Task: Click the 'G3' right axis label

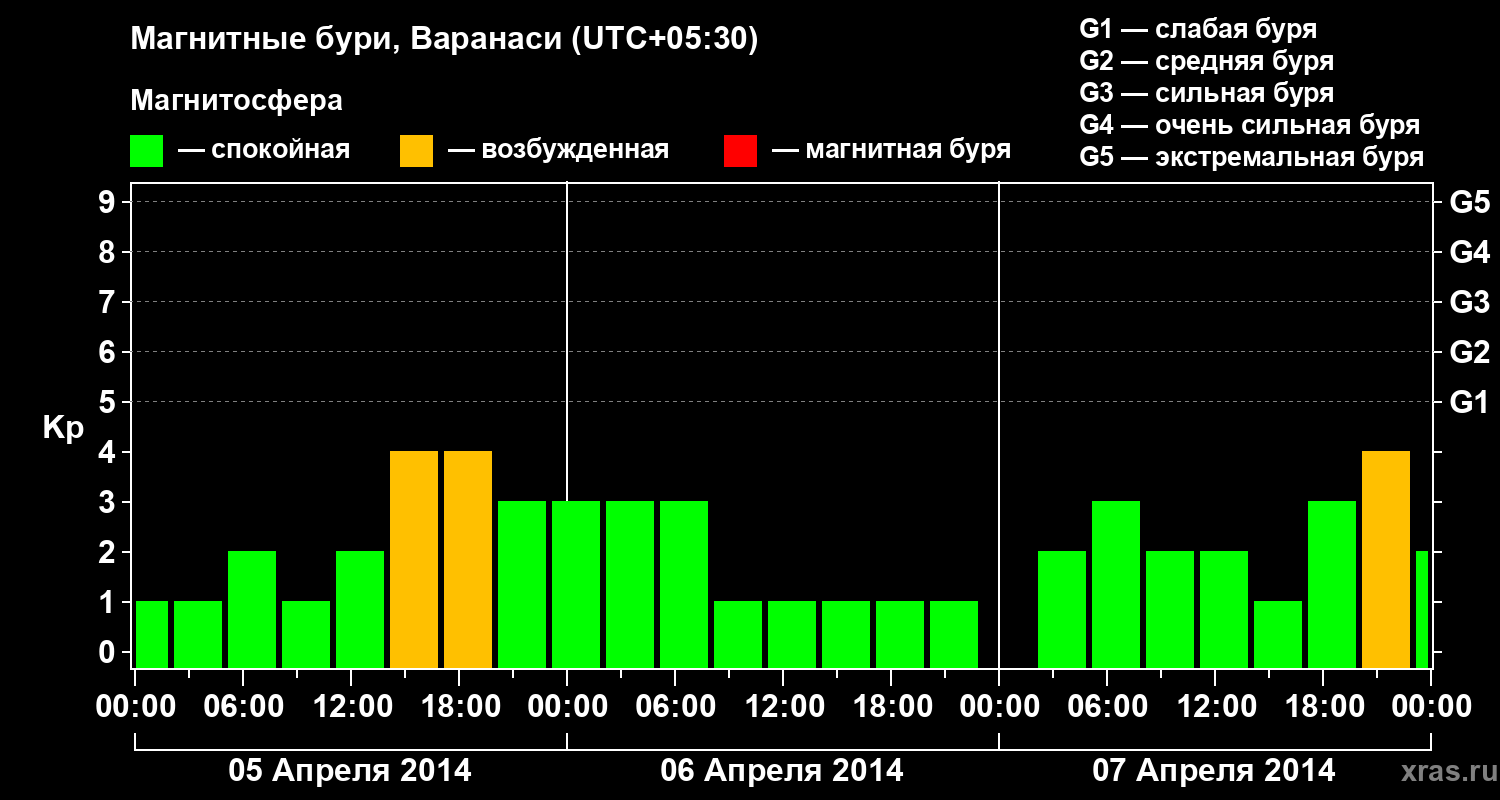Action: pyautogui.click(x=1470, y=302)
